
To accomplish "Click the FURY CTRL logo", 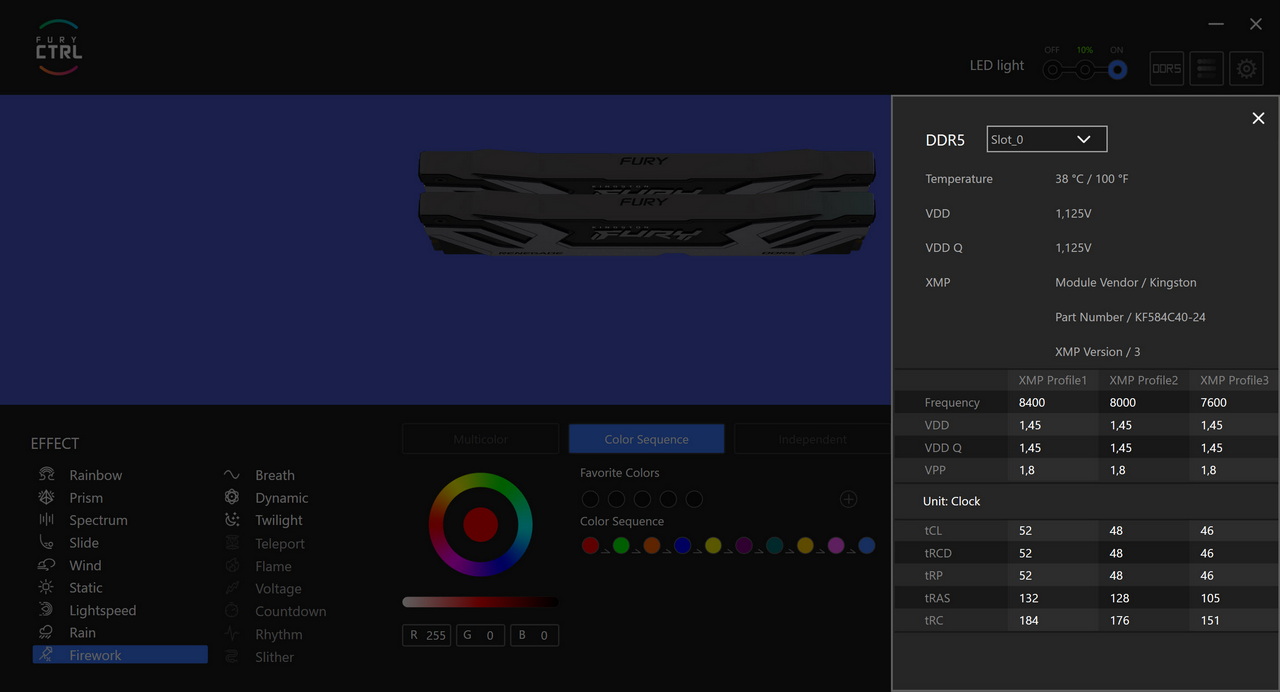I will tap(58, 47).
